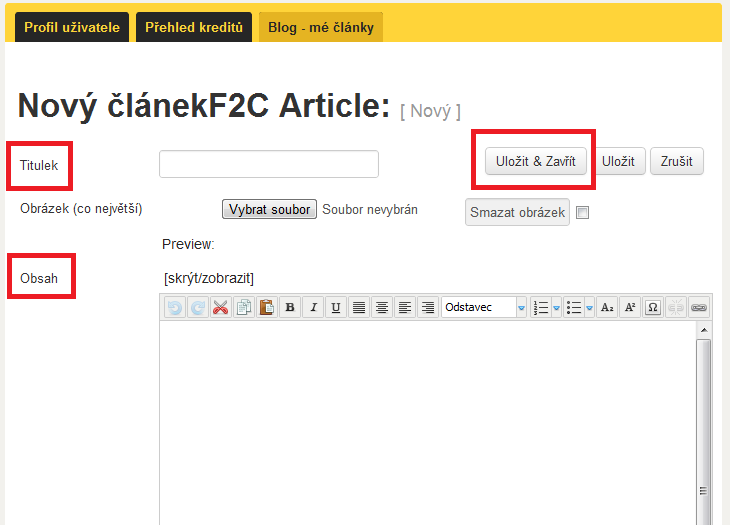Select the Blog - mé články tab

click(321, 27)
